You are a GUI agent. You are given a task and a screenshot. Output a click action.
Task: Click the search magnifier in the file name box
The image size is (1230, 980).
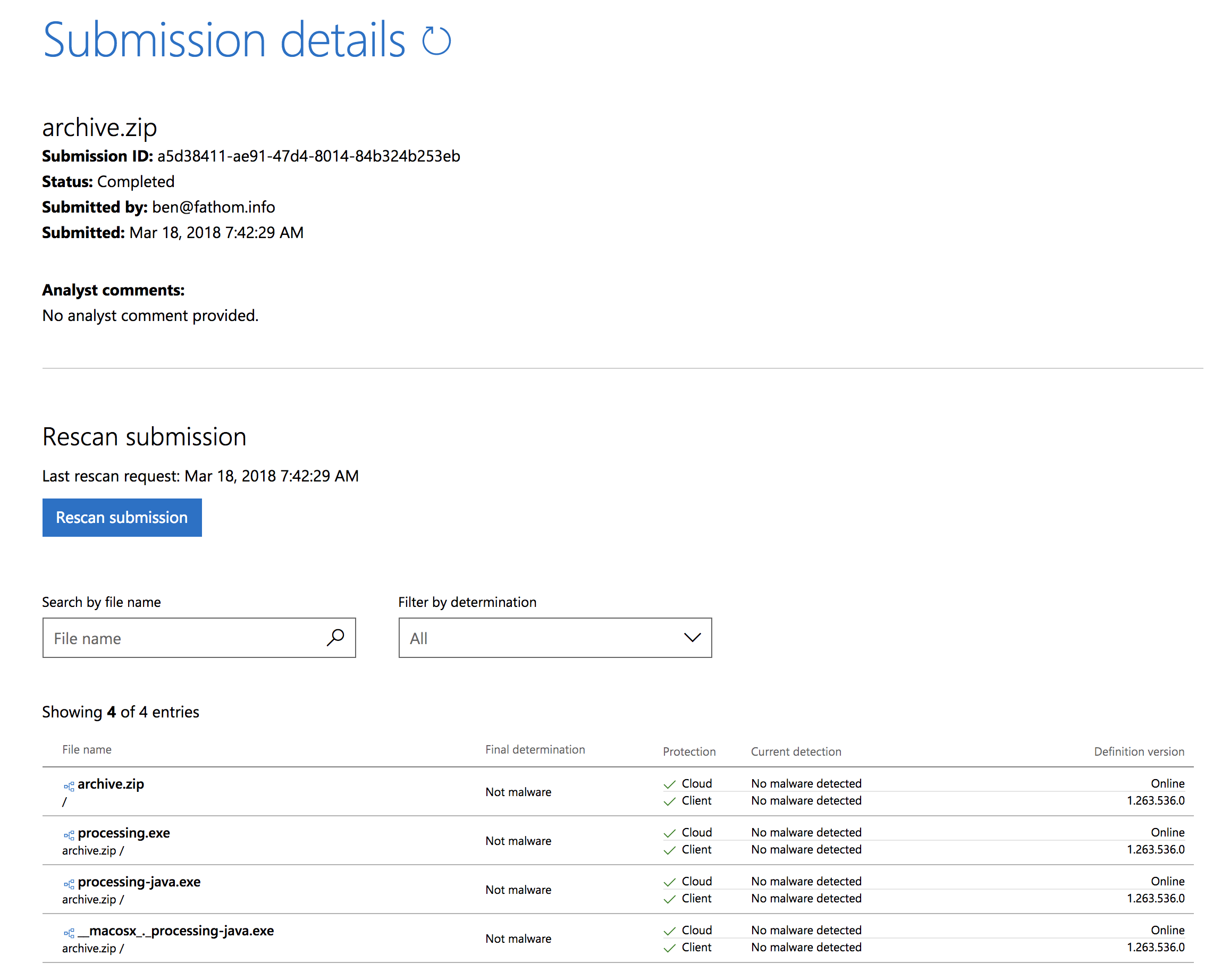tap(336, 638)
